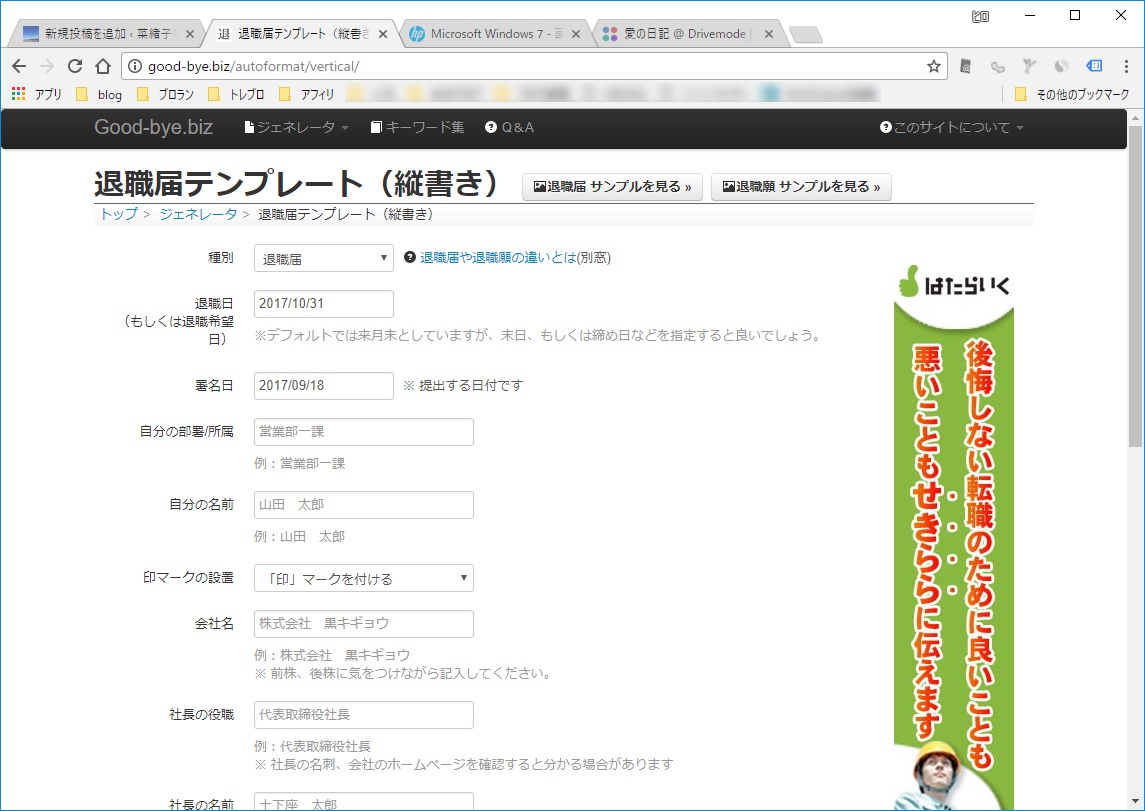
Task: Click the browser back arrow
Action: 19,66
